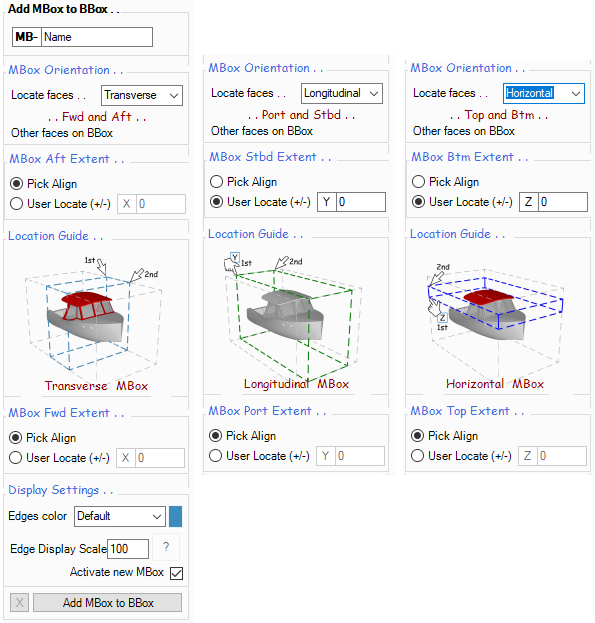Click the Y value field for Stbd Extent

[361, 202]
